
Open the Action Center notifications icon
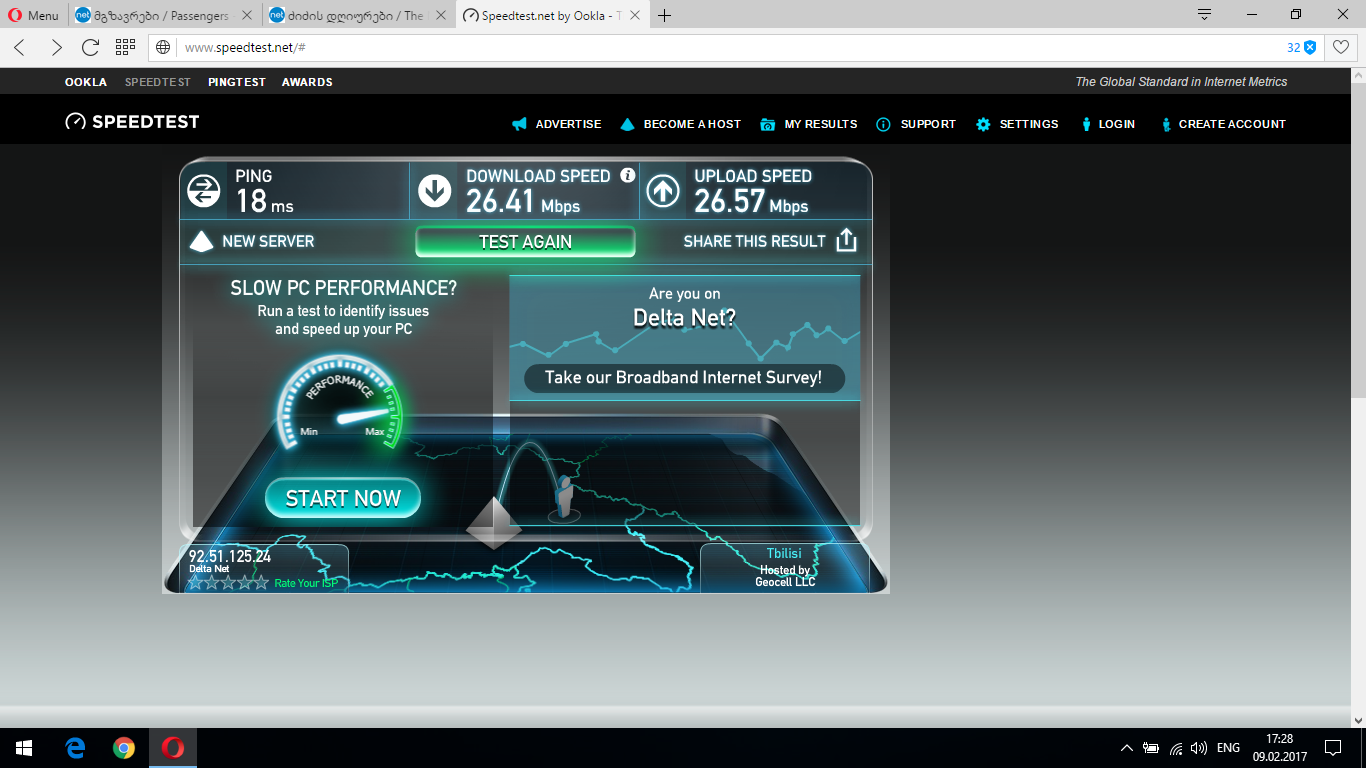point(1333,748)
